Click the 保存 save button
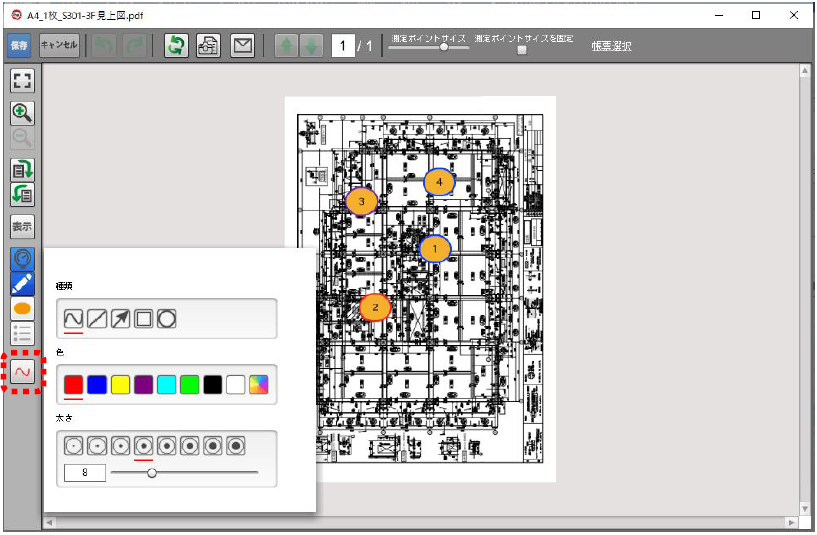This screenshot has width=817, height=535. click(19, 46)
